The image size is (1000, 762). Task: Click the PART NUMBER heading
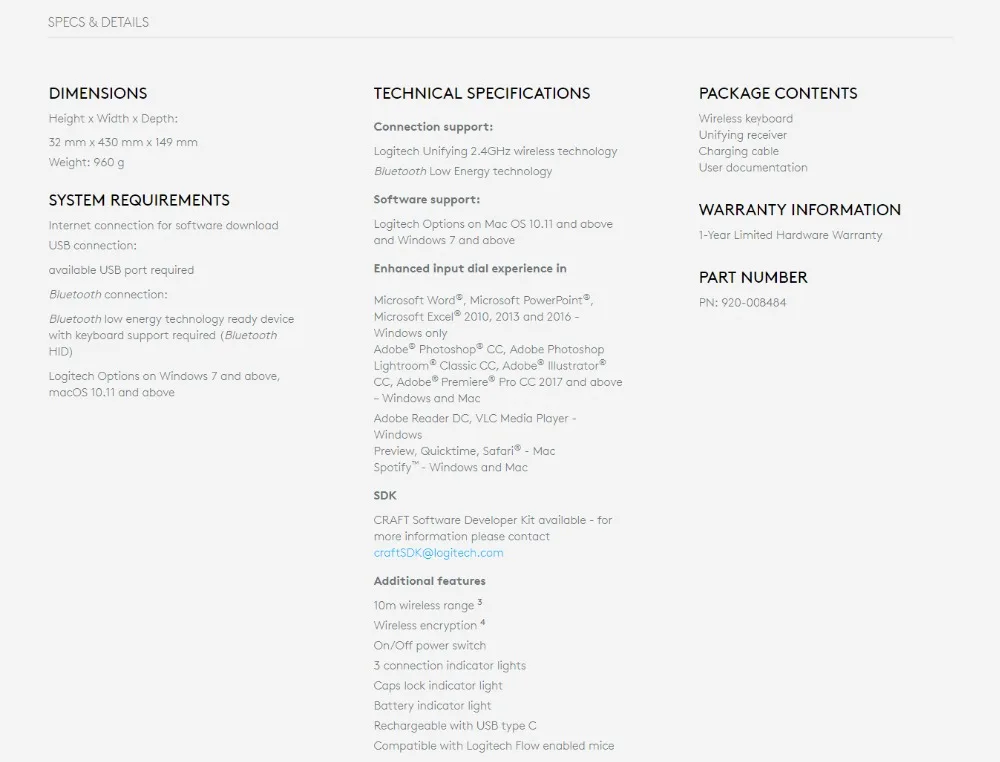(x=753, y=277)
